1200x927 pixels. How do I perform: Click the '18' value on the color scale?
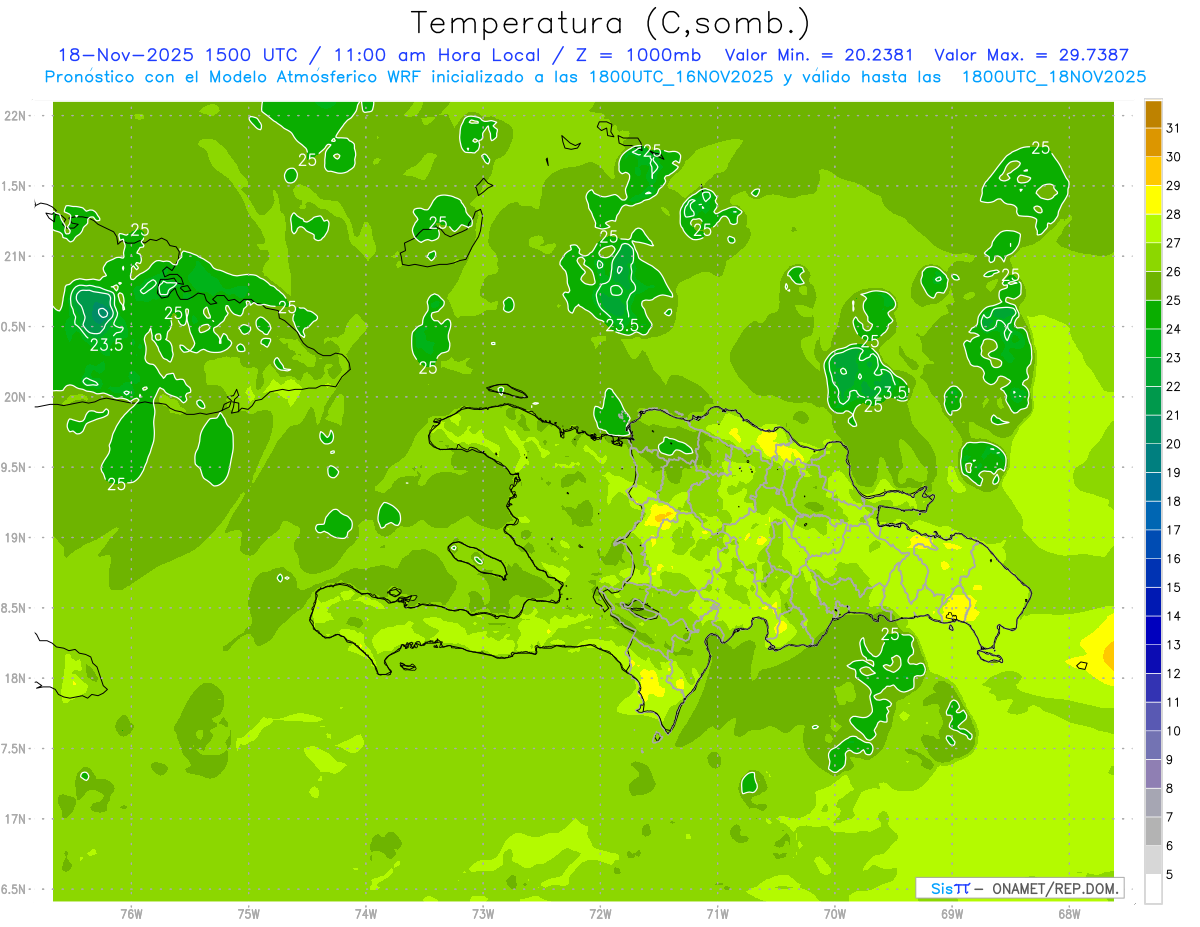coord(1174,501)
